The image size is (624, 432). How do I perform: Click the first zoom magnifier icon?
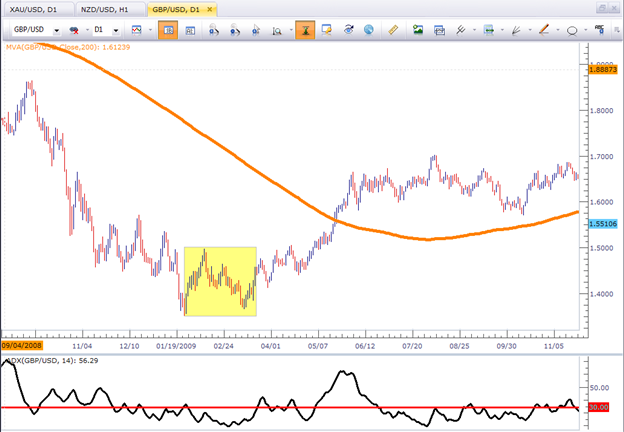pyautogui.click(x=214, y=30)
